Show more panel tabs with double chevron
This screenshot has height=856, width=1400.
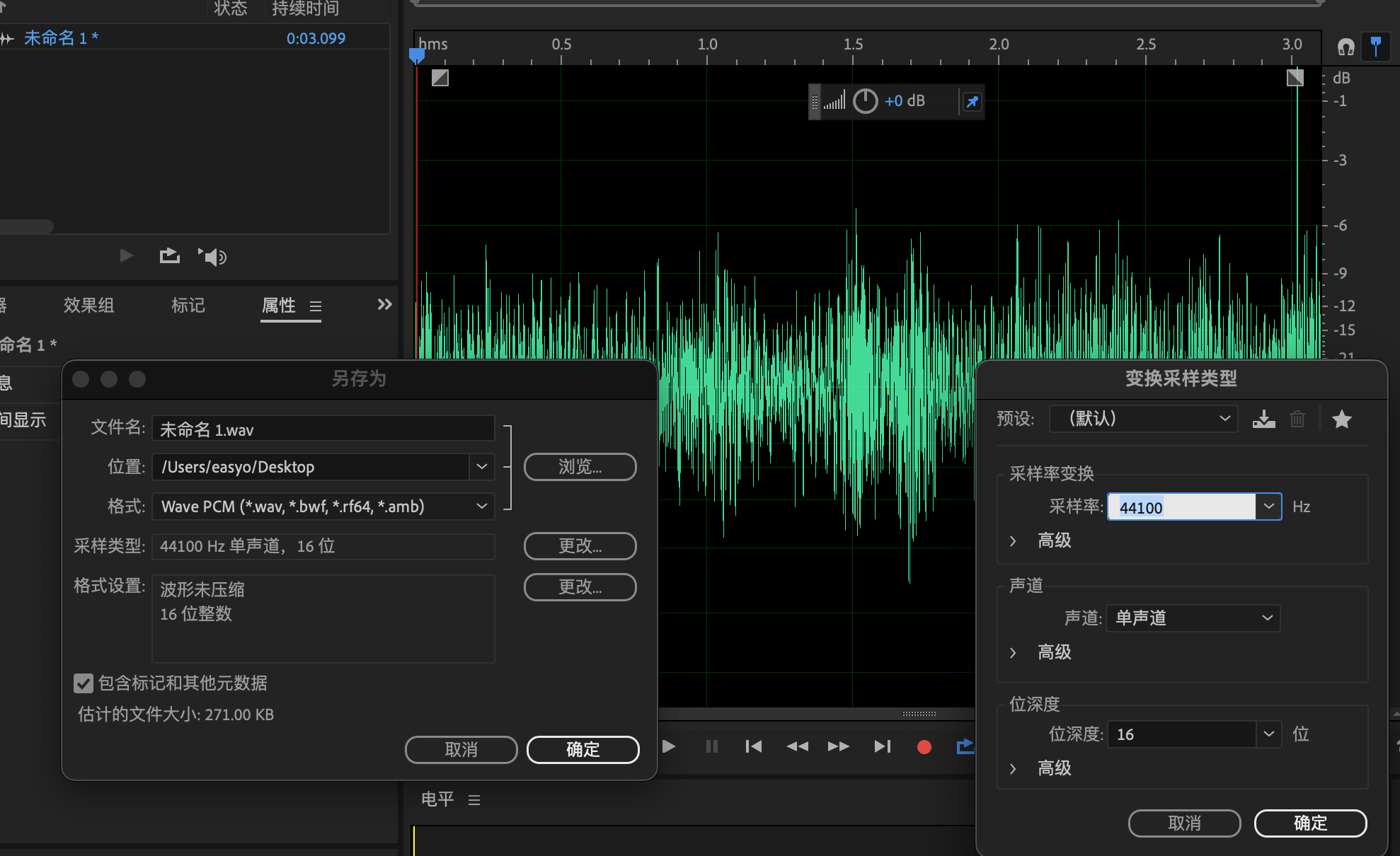click(384, 305)
